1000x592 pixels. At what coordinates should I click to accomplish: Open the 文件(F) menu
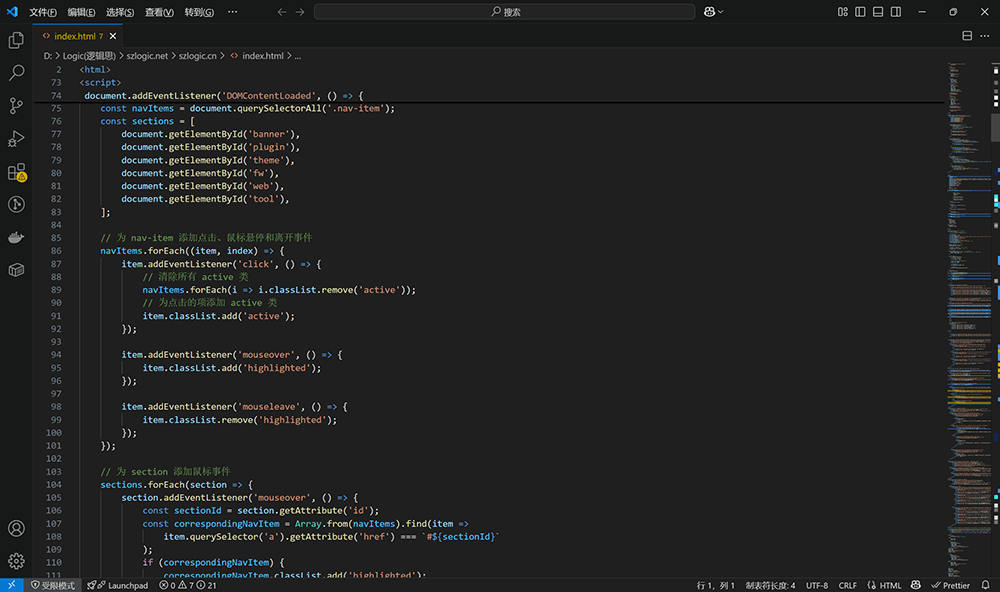click(x=43, y=12)
